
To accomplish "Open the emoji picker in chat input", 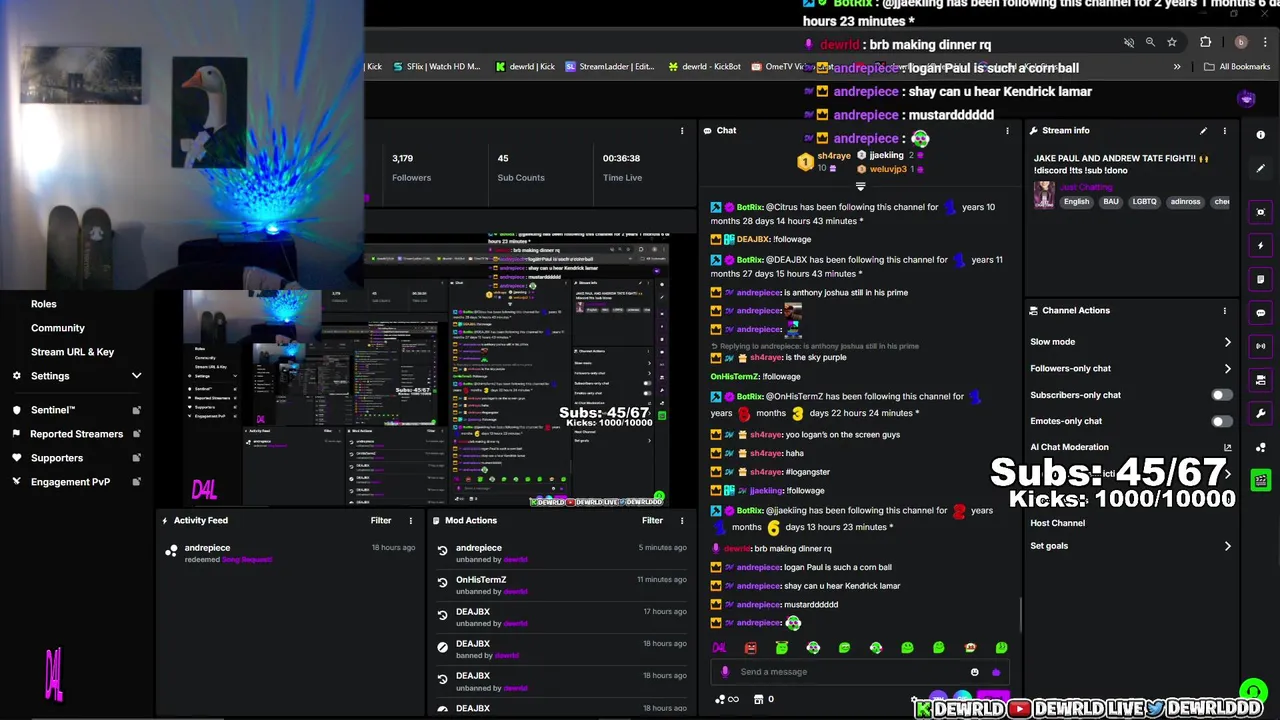I will pyautogui.click(x=975, y=672).
